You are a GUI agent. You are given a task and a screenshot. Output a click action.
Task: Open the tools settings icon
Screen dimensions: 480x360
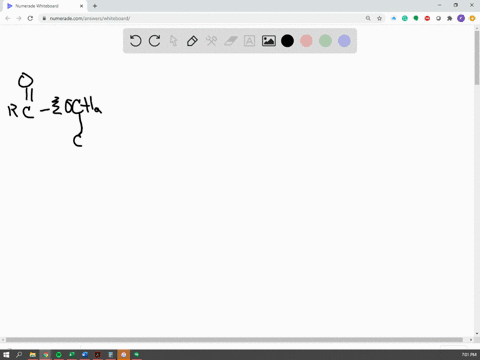tap(211, 41)
